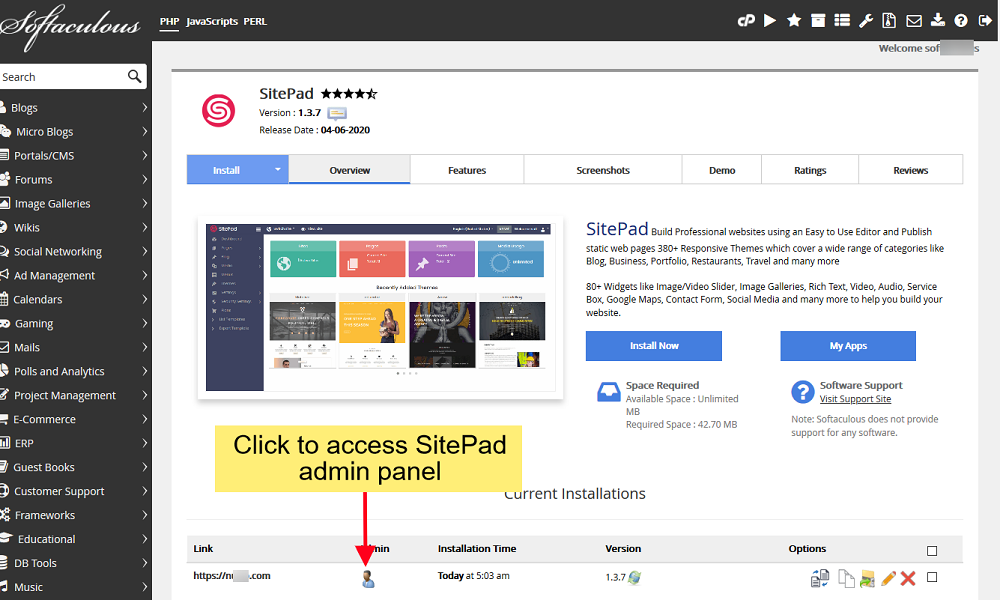Click the search magnifier icon
Screen dimensions: 1000x600
pyautogui.click(x=134, y=77)
